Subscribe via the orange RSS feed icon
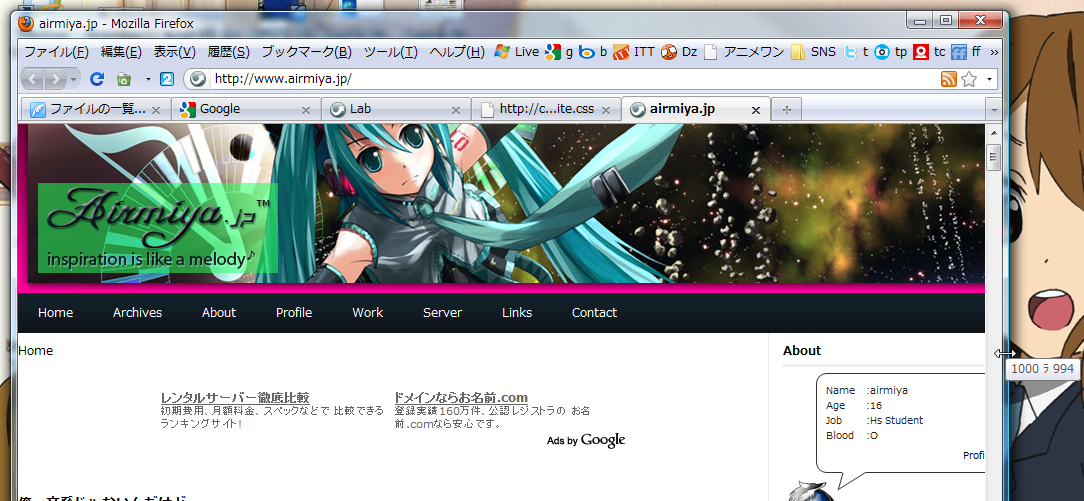1084x501 pixels. coord(948,79)
